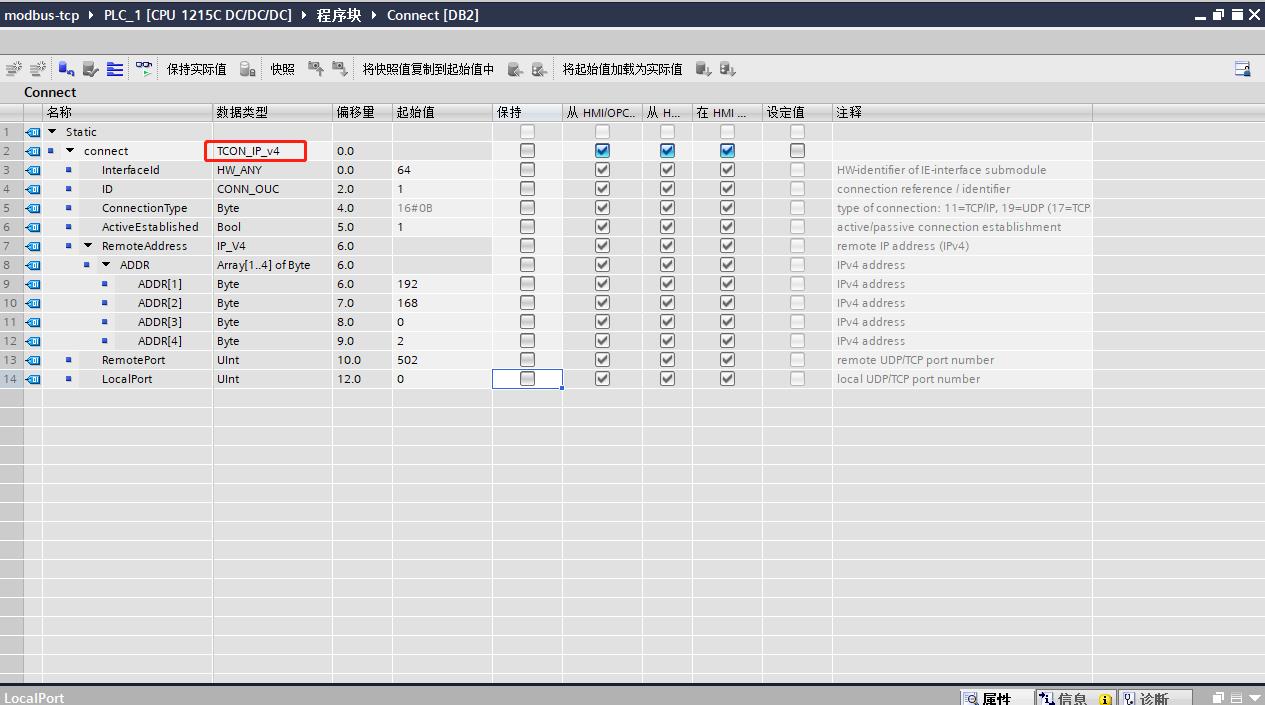Toggle 保持 checkbox in Static row
1265x705 pixels.
(x=527, y=132)
